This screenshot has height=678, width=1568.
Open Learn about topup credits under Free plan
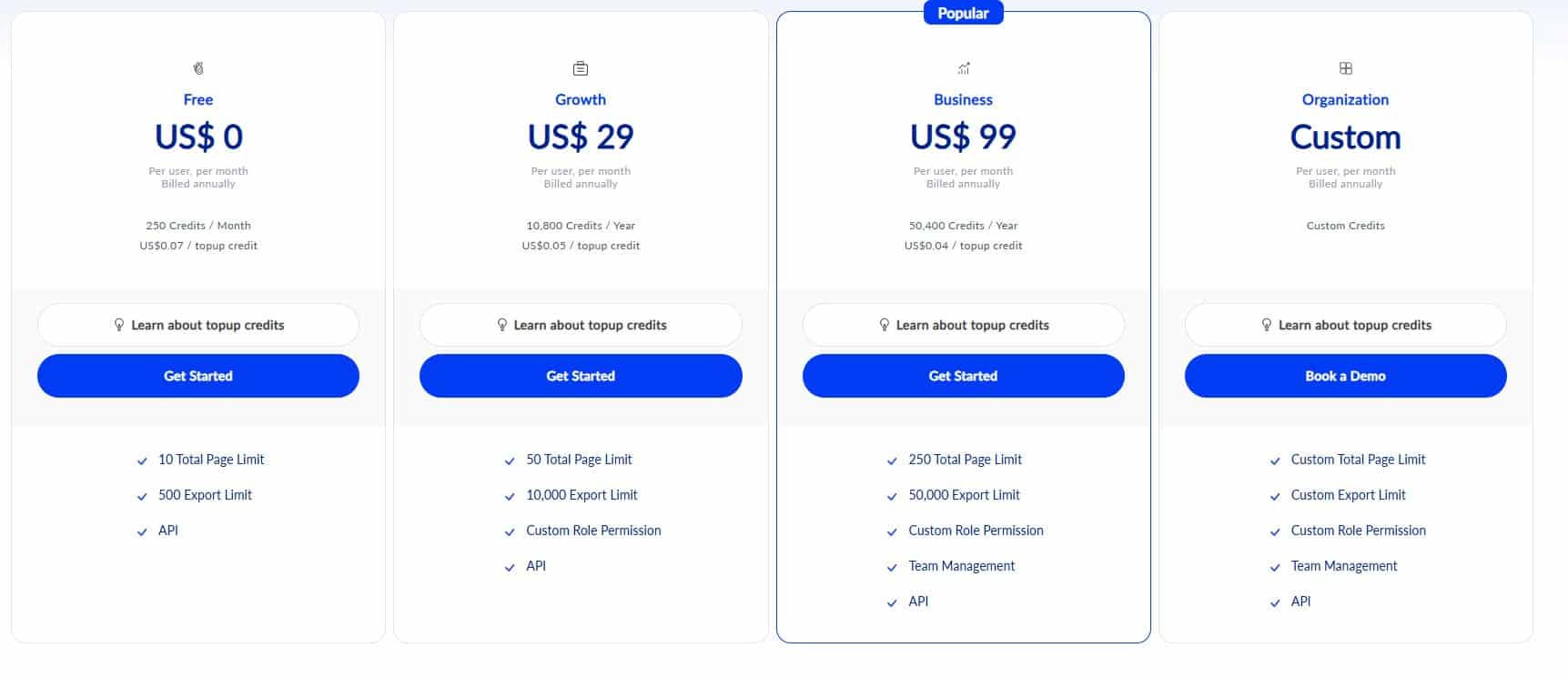point(197,324)
